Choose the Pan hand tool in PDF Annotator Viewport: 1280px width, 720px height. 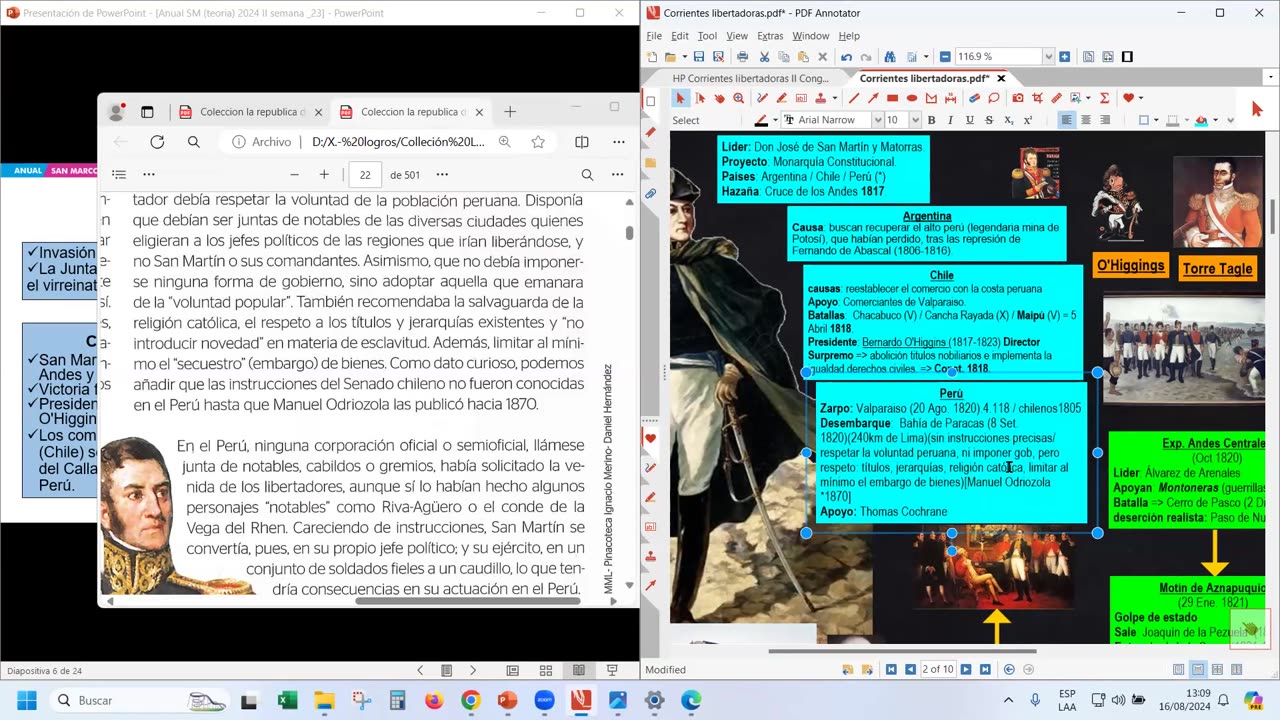point(719,98)
